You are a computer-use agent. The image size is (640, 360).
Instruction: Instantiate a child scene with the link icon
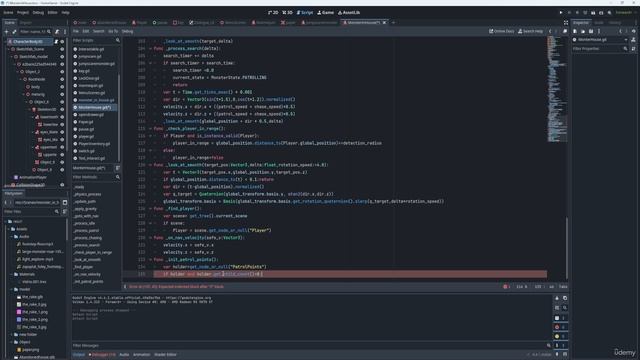click(x=14, y=31)
